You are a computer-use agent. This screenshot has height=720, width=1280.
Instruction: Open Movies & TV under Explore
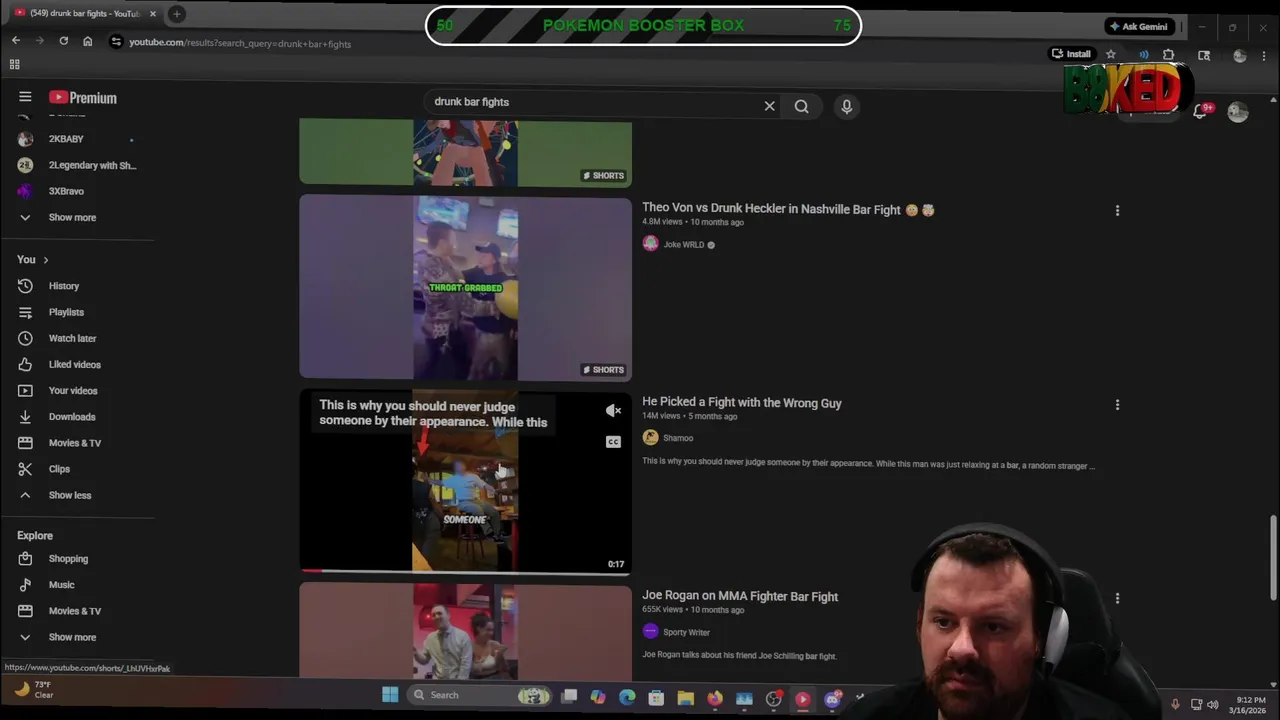[77, 611]
